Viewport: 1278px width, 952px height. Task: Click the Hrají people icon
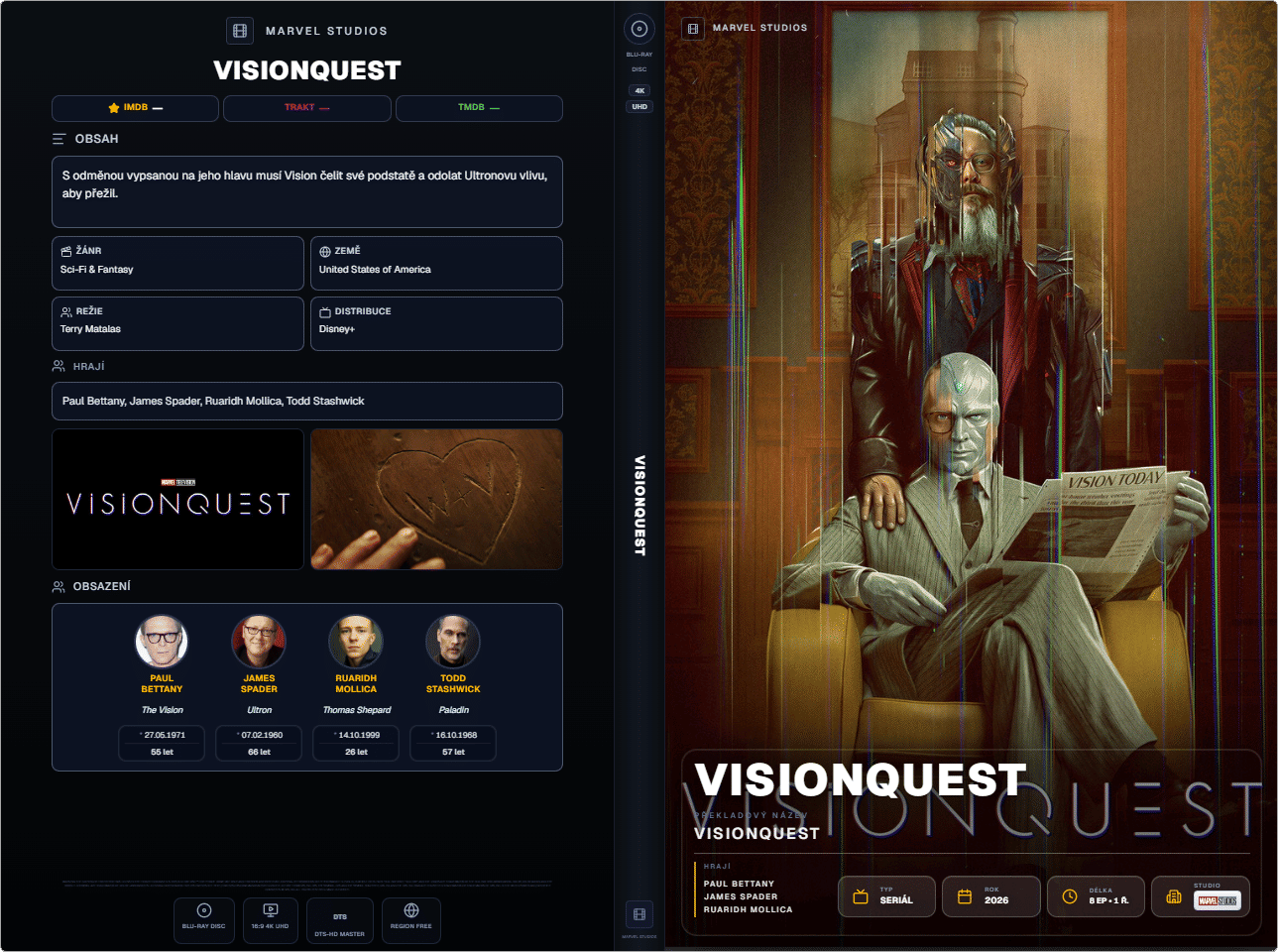click(58, 366)
